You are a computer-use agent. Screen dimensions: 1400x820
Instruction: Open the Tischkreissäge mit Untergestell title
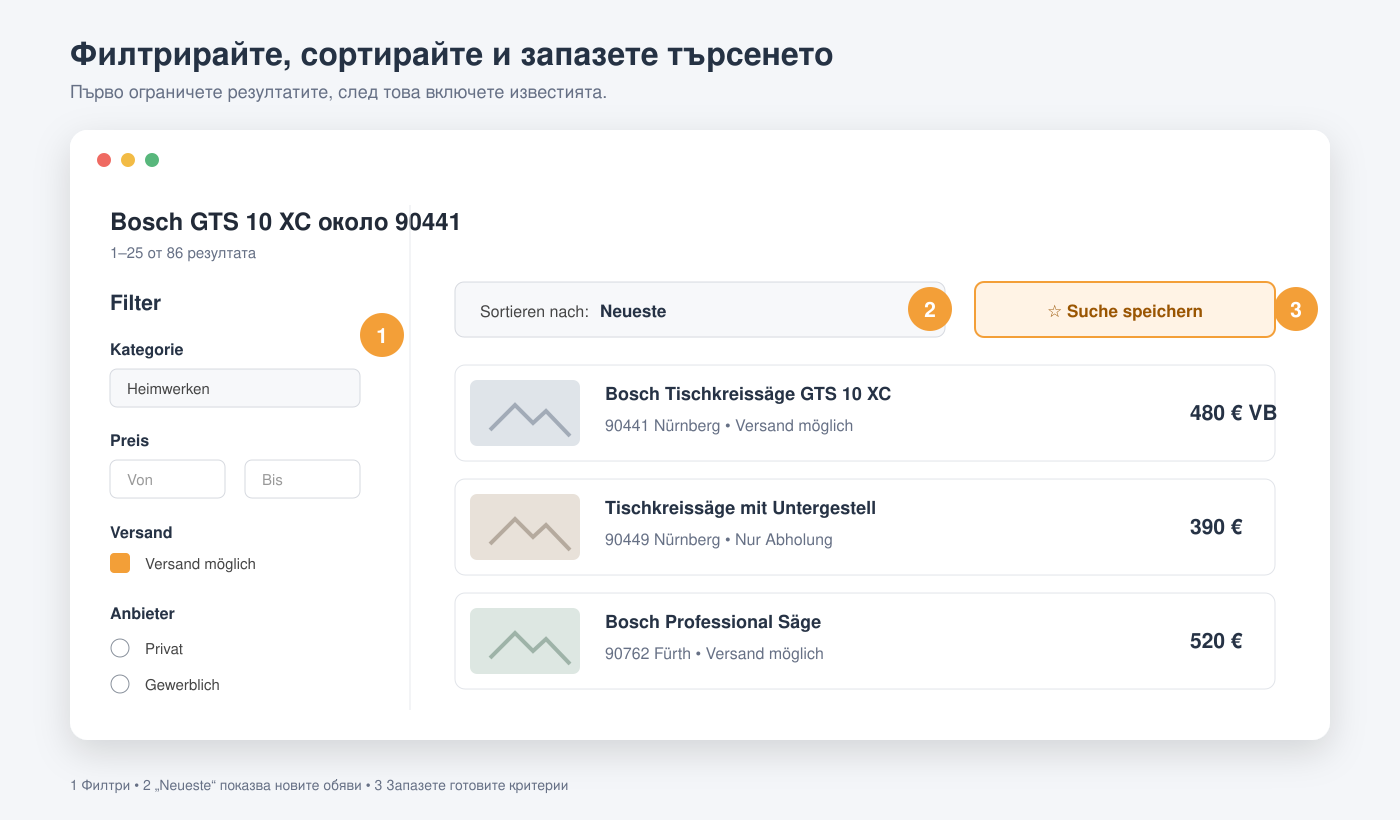point(740,508)
